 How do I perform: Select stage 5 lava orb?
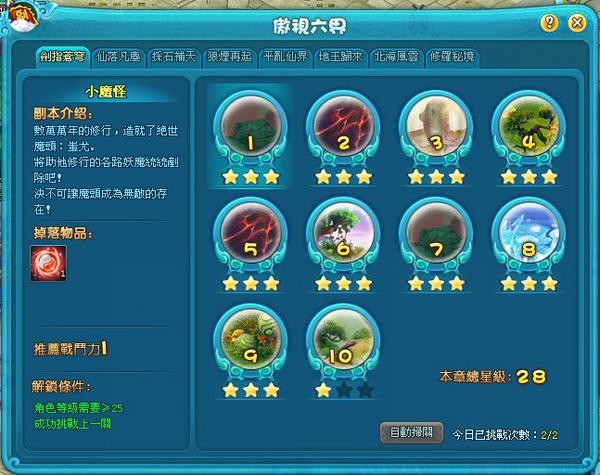click(251, 233)
